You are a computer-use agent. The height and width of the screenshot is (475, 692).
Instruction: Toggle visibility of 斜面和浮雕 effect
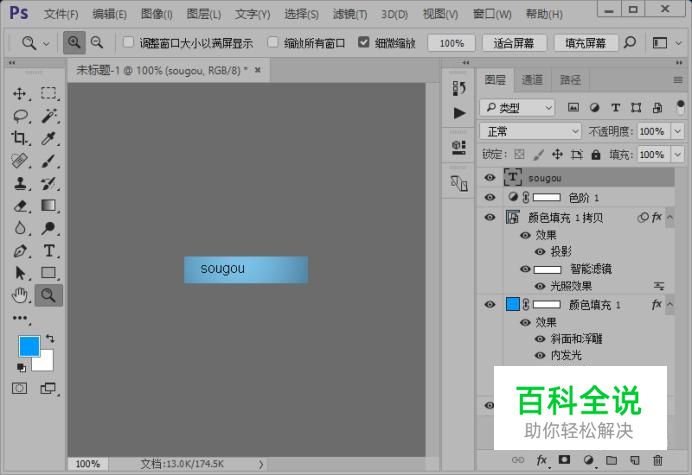(x=540, y=339)
